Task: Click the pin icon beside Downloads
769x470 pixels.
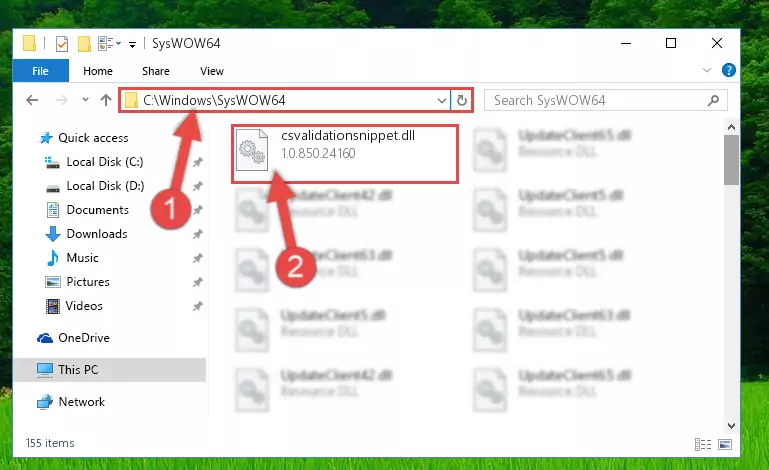Action: coord(198,234)
